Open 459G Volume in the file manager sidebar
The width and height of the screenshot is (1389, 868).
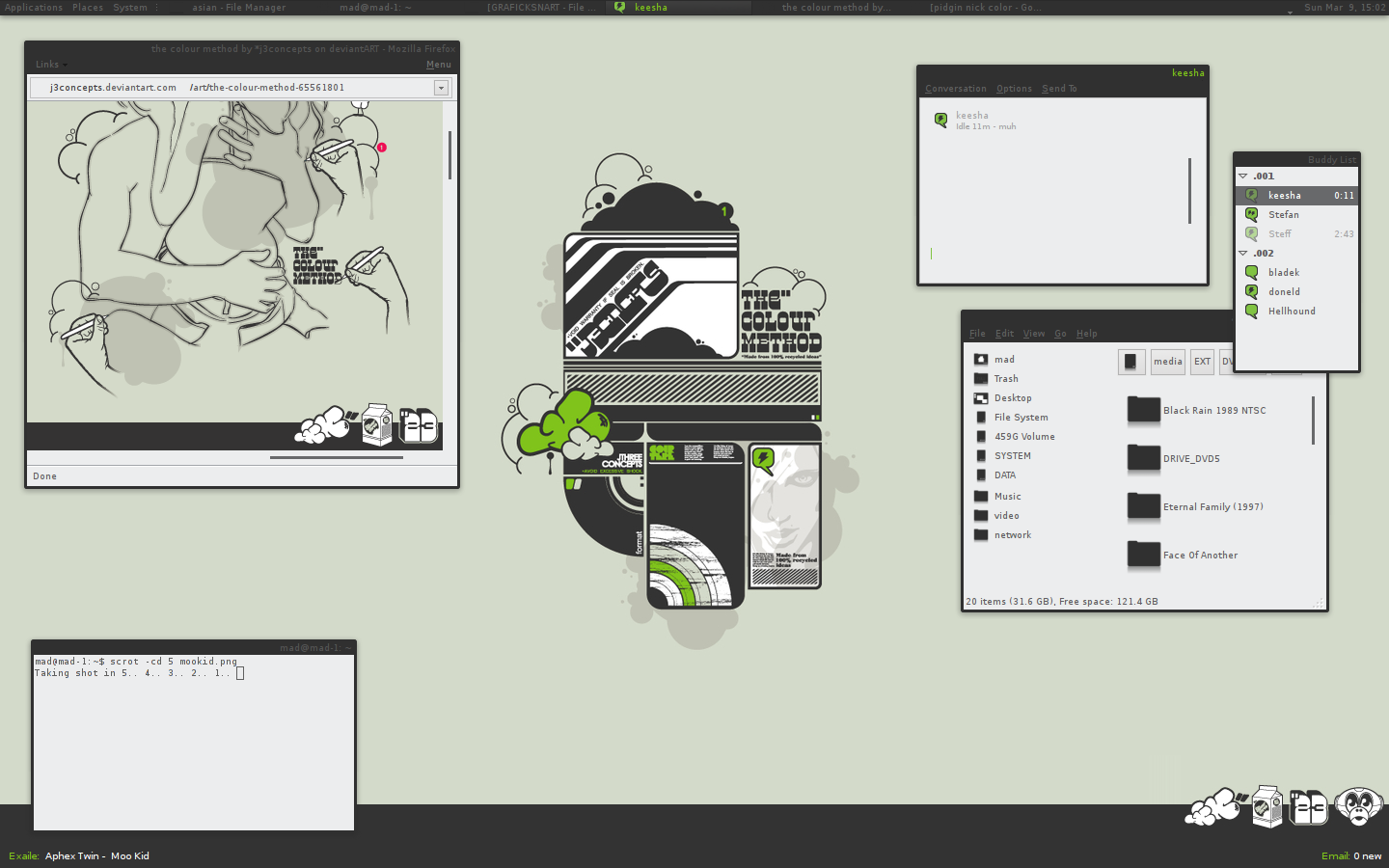click(1015, 437)
